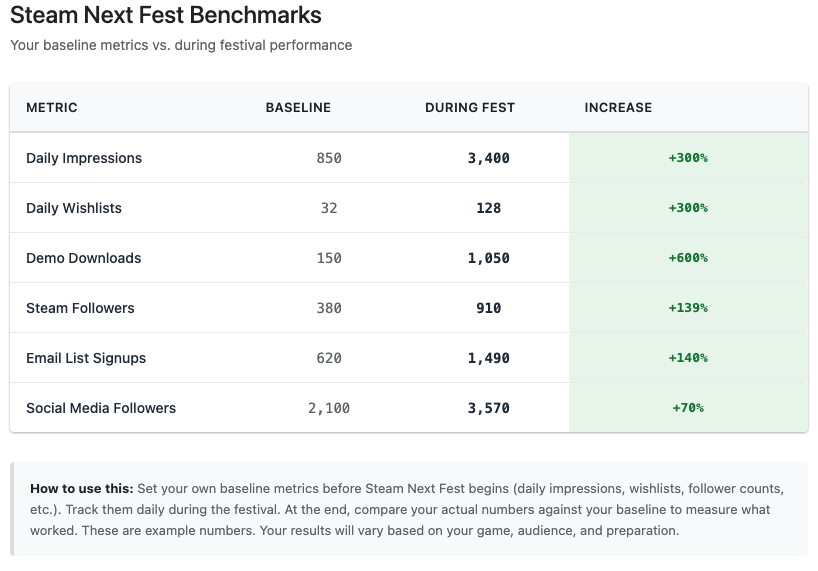Screen dimensions: 818x571
Task: Select the during-fest value 1,050
Action: point(488,258)
